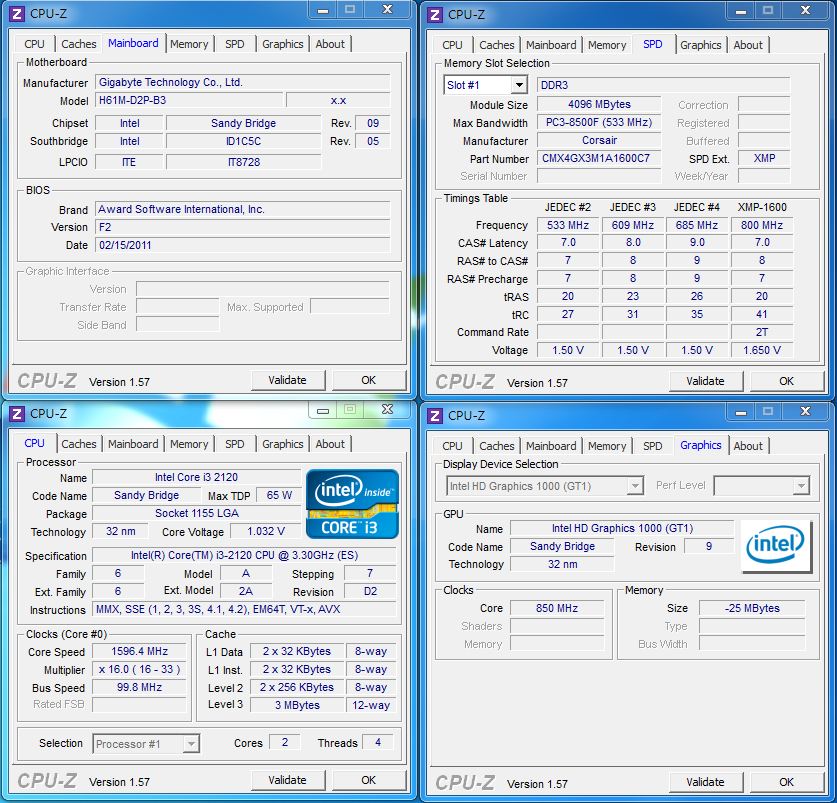Open the Mainboard tab in the Graphics window
The height and width of the screenshot is (803, 837).
[x=551, y=446]
